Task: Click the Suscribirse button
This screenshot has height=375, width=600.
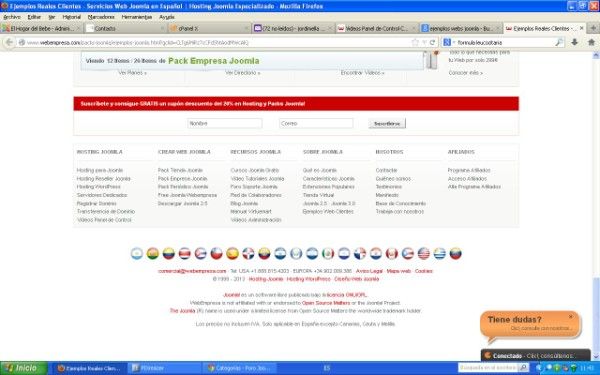Action: click(x=387, y=124)
